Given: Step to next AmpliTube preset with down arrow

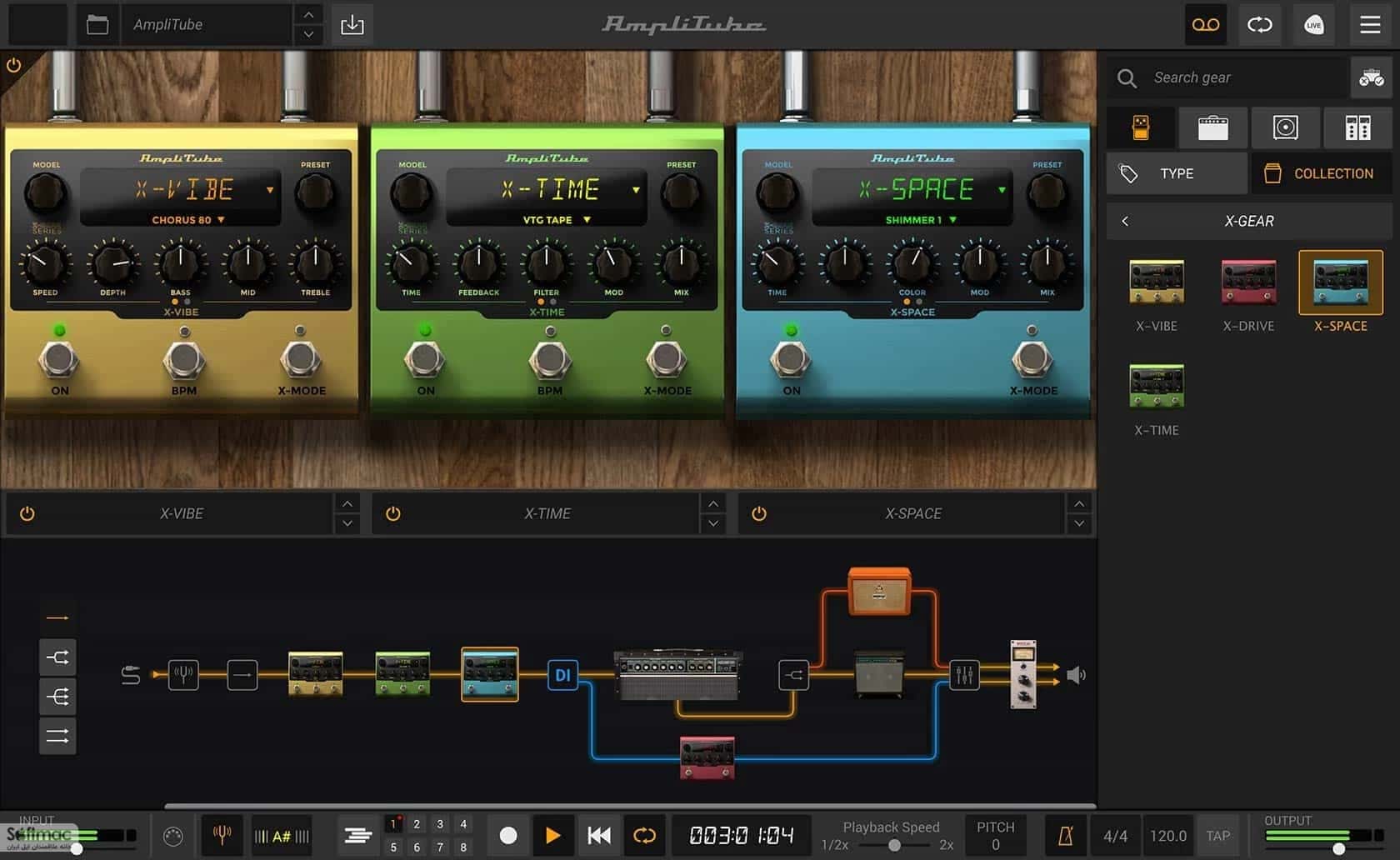Looking at the screenshot, I should pyautogui.click(x=308, y=34).
